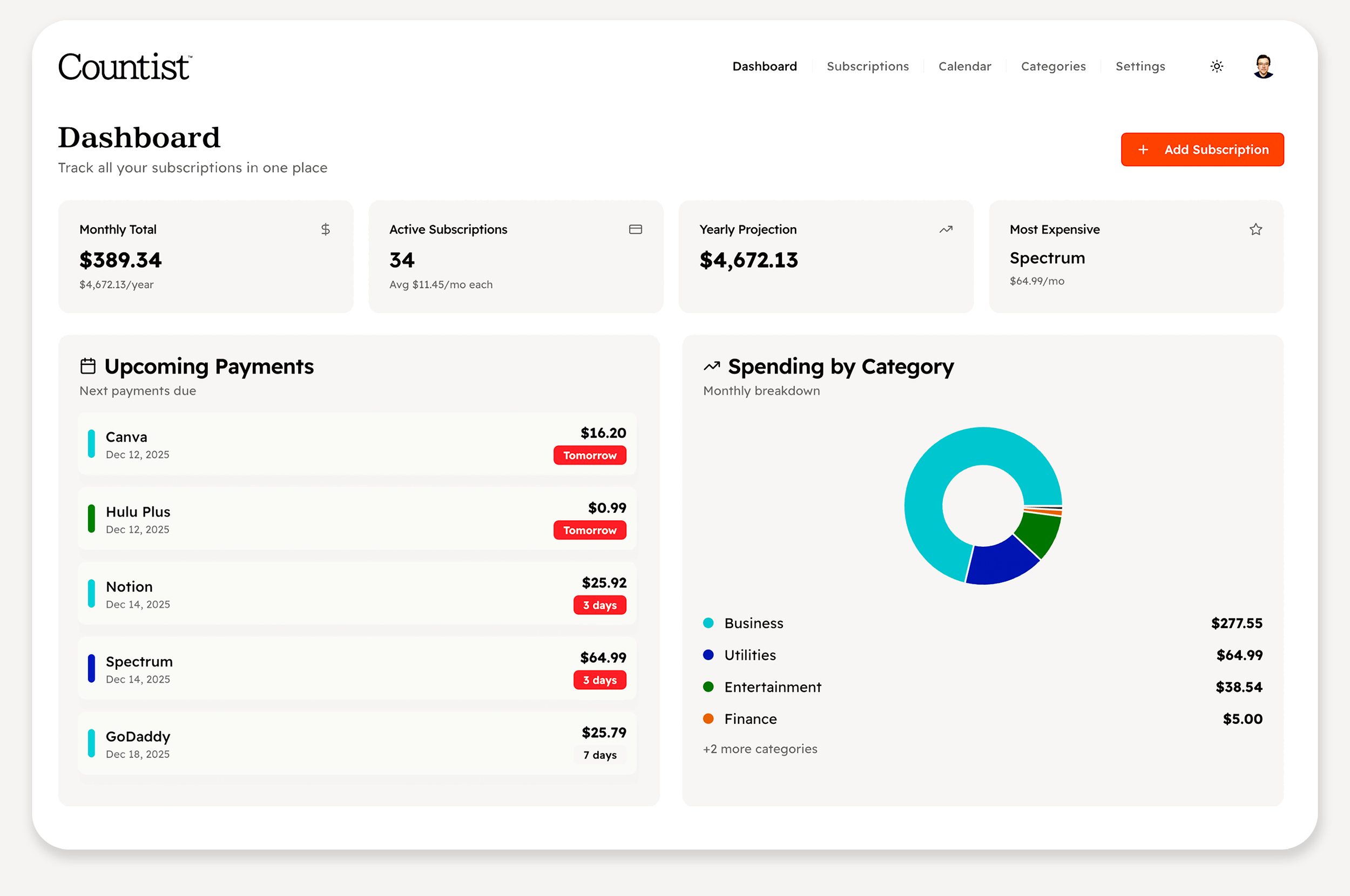
Task: Click the Entertainment color swatch in legend
Action: tap(708, 687)
